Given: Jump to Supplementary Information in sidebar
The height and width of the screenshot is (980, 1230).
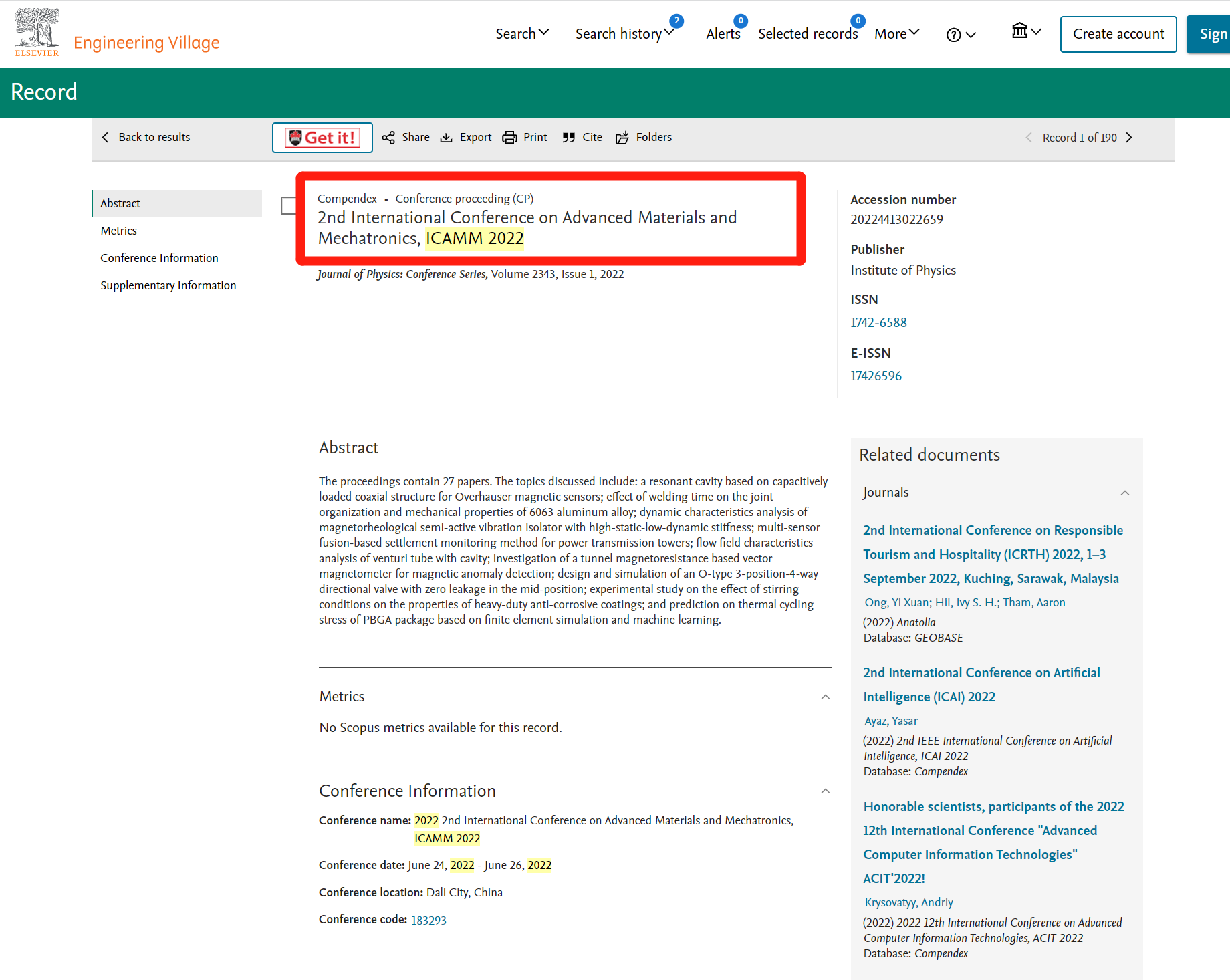Looking at the screenshot, I should pyautogui.click(x=168, y=285).
